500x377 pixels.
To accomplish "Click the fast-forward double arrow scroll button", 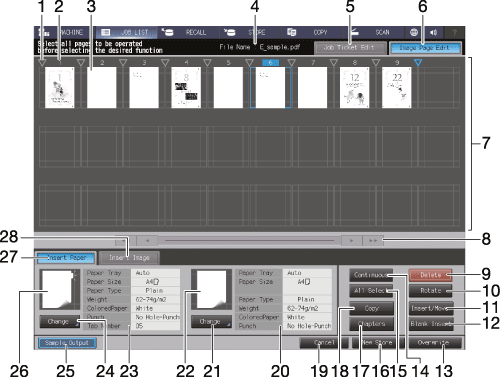I will 373,240.
